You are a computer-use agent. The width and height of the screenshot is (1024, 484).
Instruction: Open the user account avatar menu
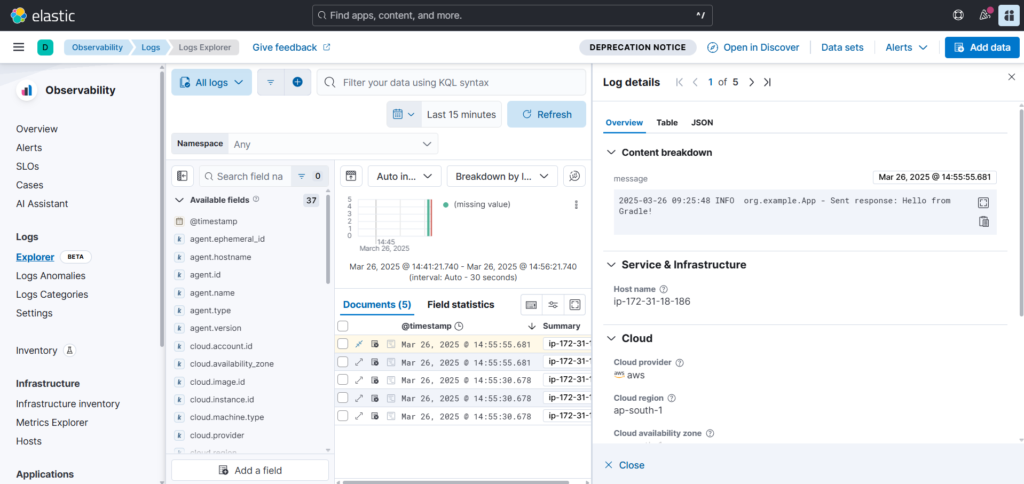point(1008,15)
